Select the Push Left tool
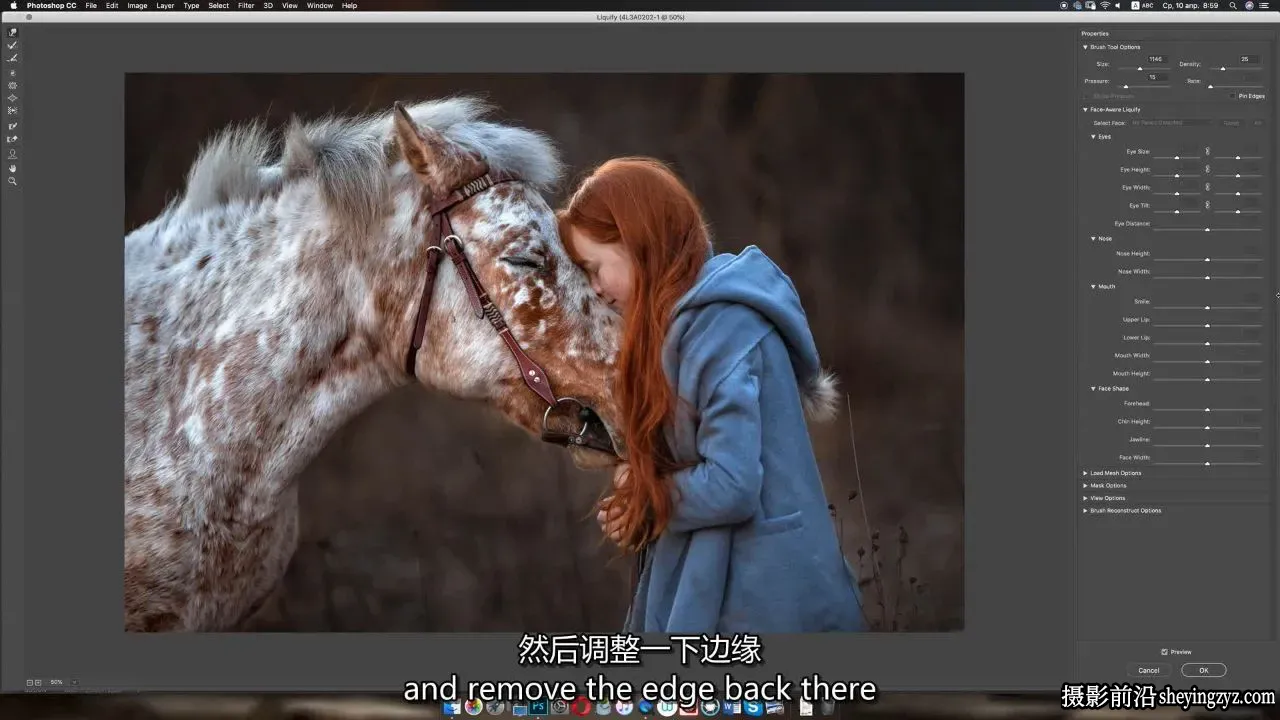Image resolution: width=1280 pixels, height=720 pixels. (x=12, y=111)
